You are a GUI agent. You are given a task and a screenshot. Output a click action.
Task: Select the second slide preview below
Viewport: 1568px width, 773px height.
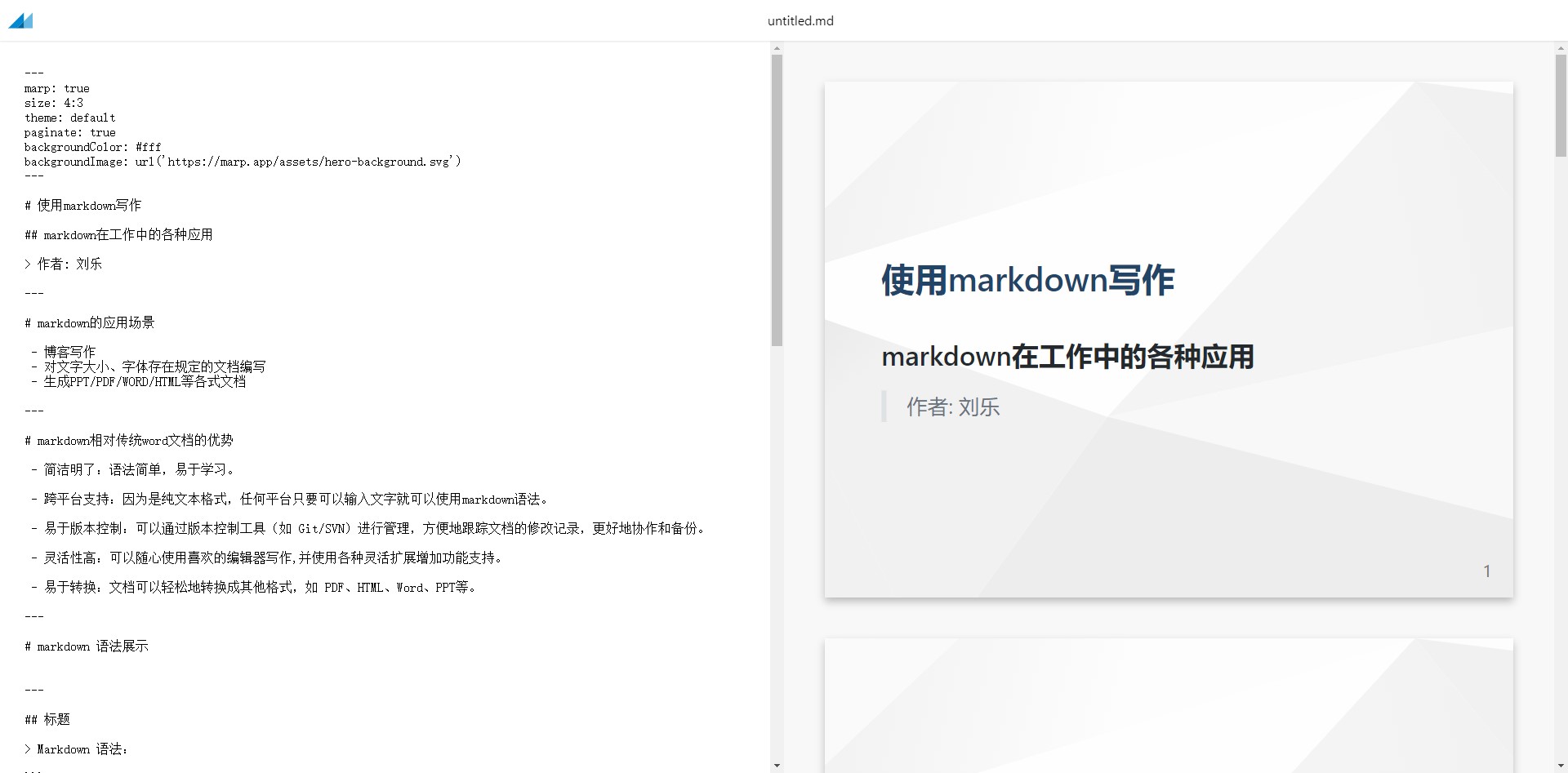[x=1168, y=706]
